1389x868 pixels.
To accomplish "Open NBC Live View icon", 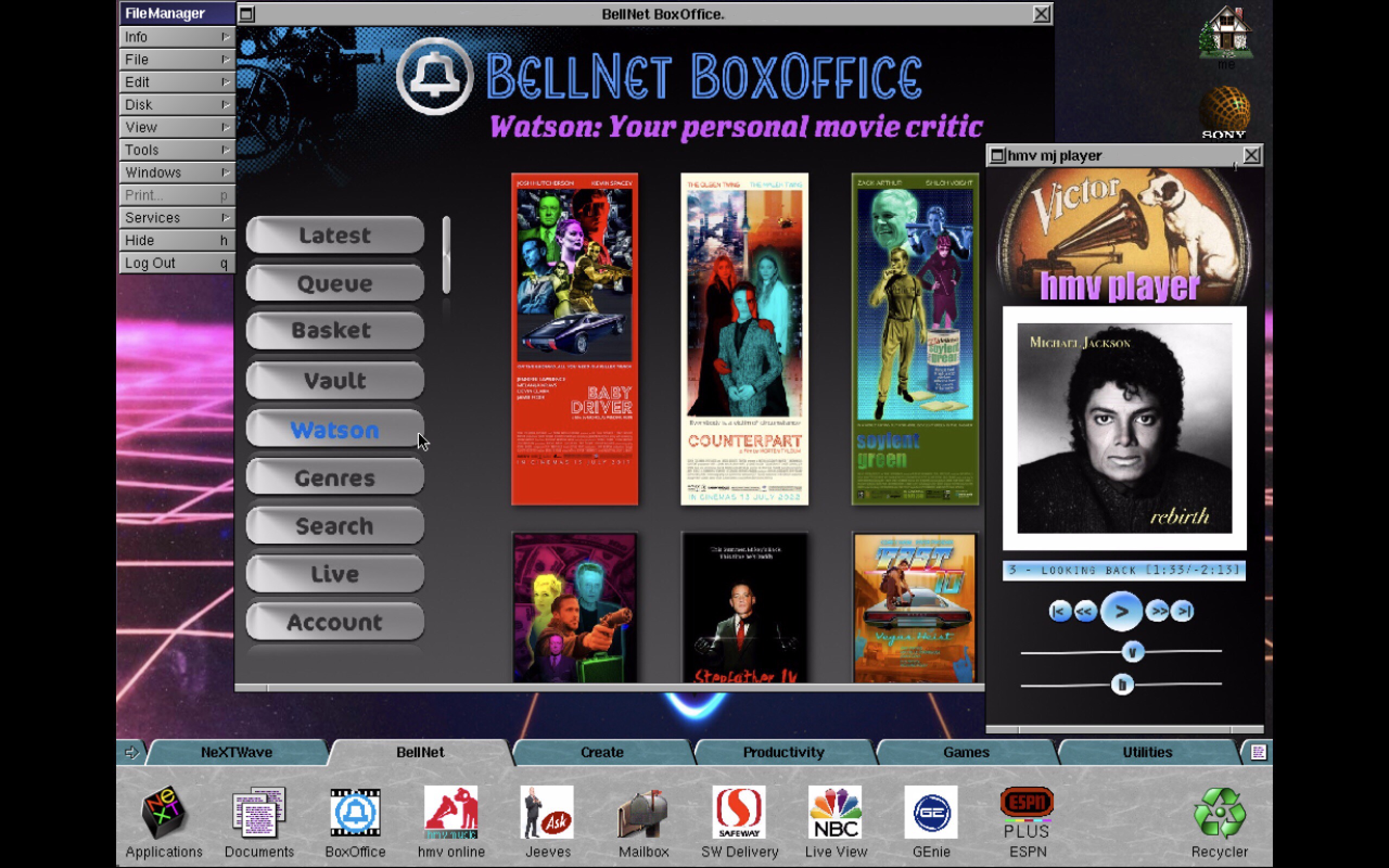I will pos(835,812).
